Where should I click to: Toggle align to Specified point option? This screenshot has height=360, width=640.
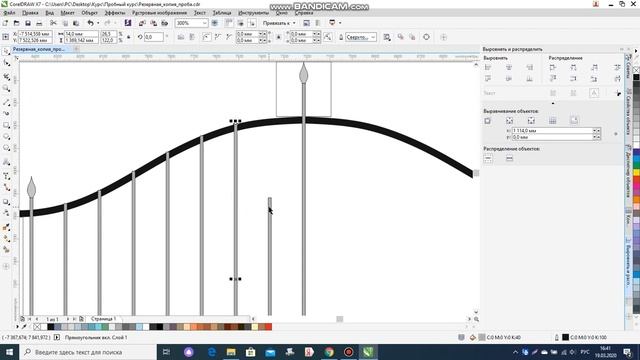574,120
